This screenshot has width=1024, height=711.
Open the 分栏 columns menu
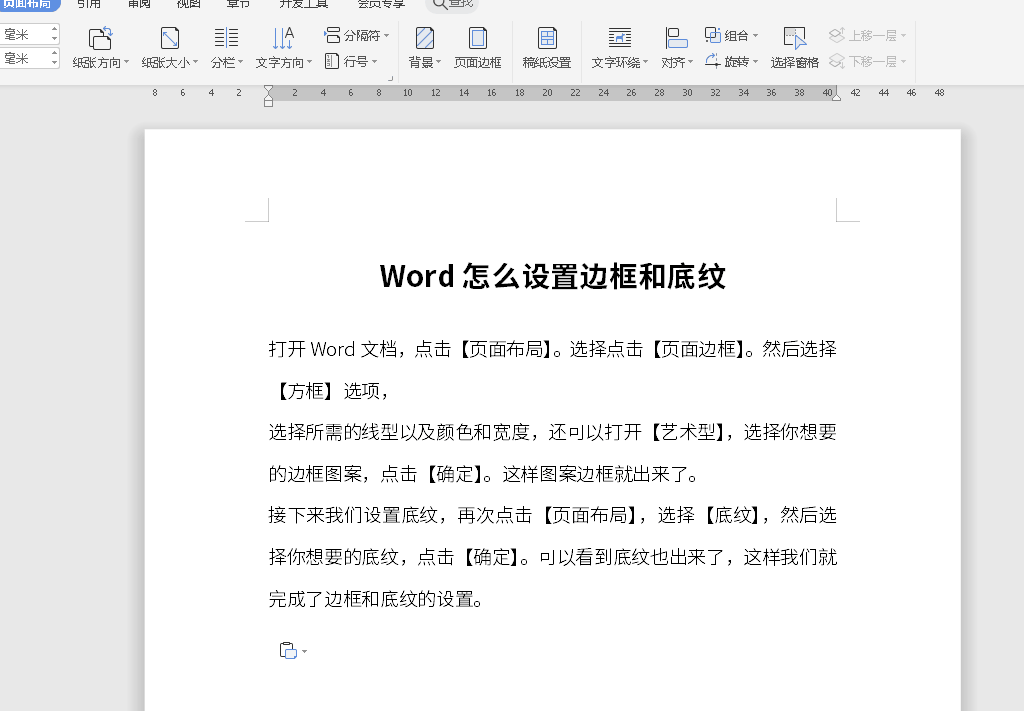coord(227,48)
